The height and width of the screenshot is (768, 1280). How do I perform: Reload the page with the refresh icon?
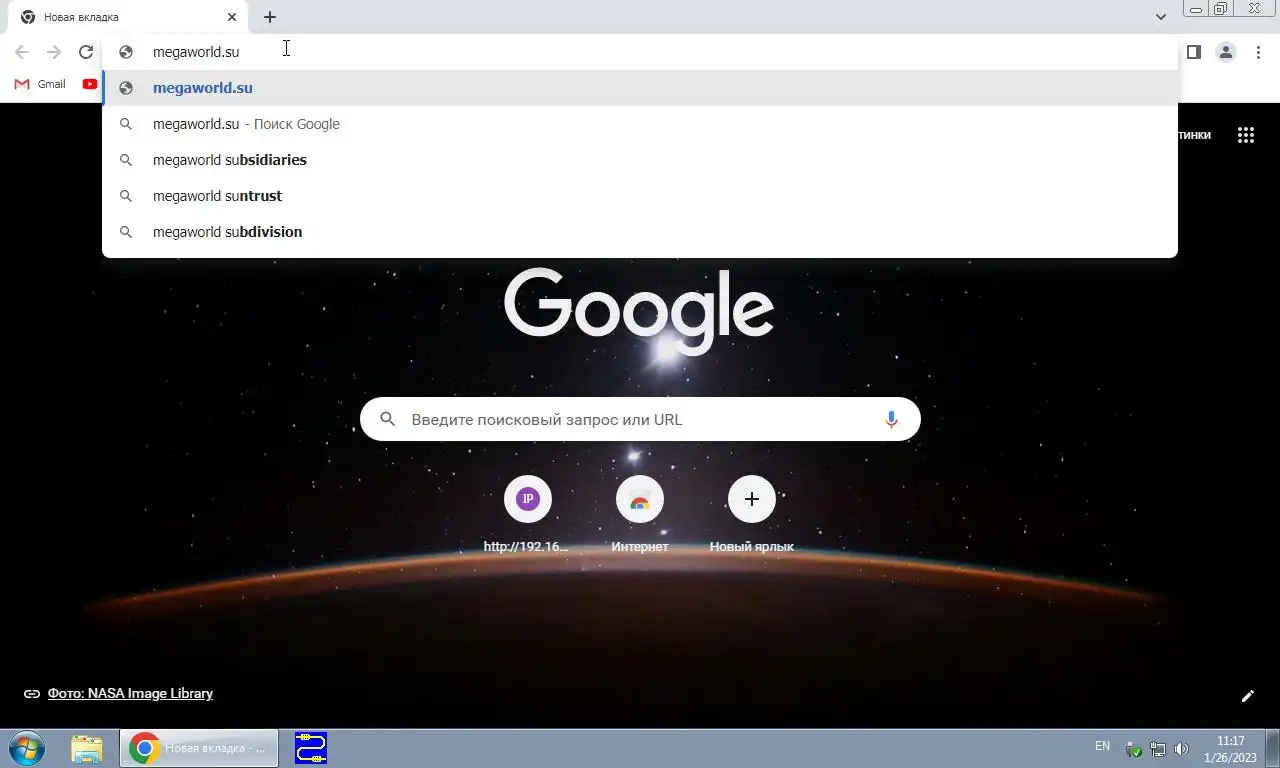pyautogui.click(x=86, y=52)
